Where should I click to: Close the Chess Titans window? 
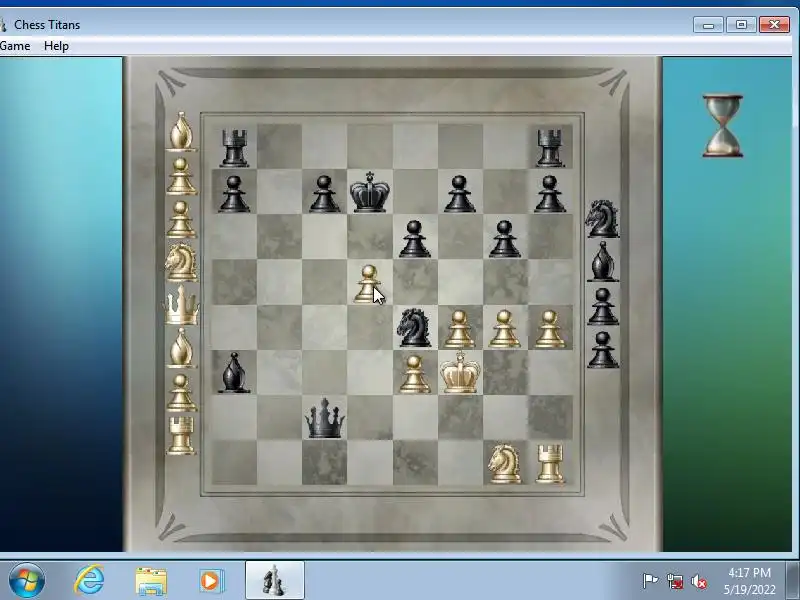tap(774, 24)
